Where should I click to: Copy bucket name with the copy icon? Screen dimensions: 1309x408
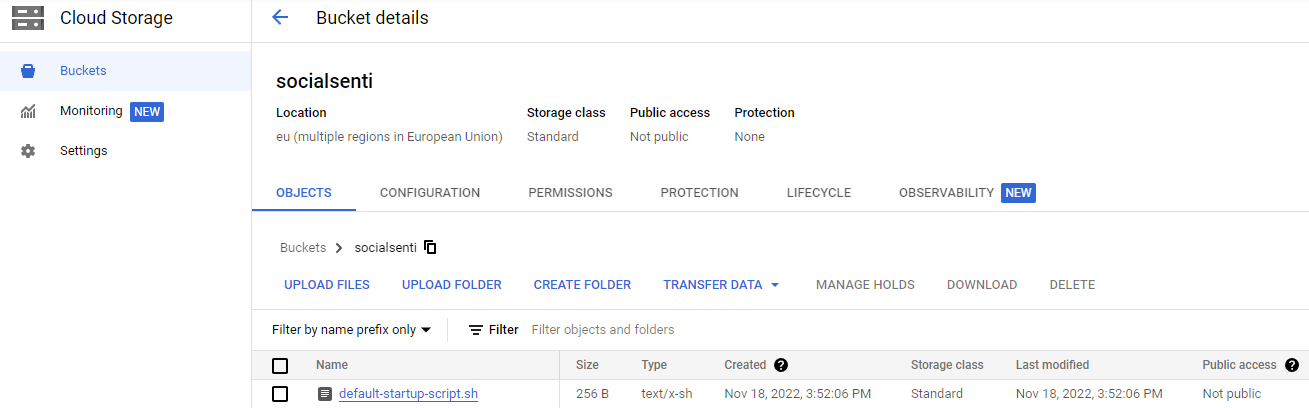pyautogui.click(x=430, y=247)
